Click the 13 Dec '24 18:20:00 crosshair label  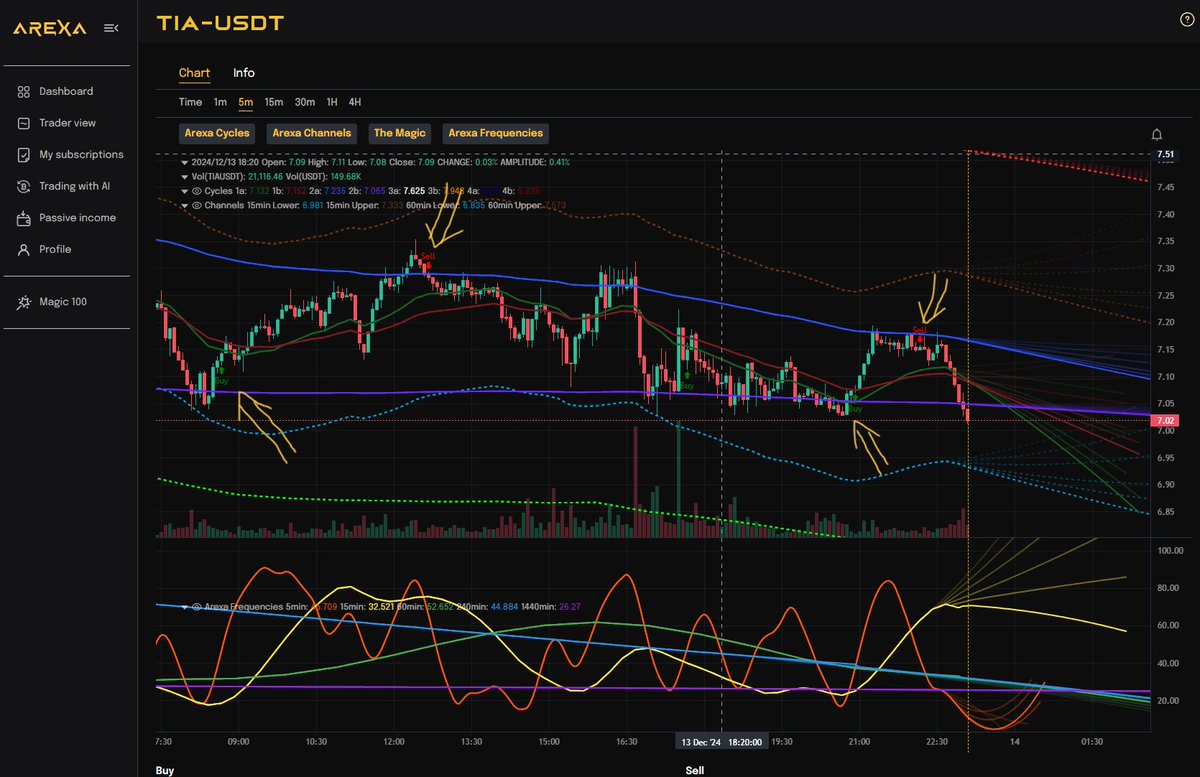722,742
